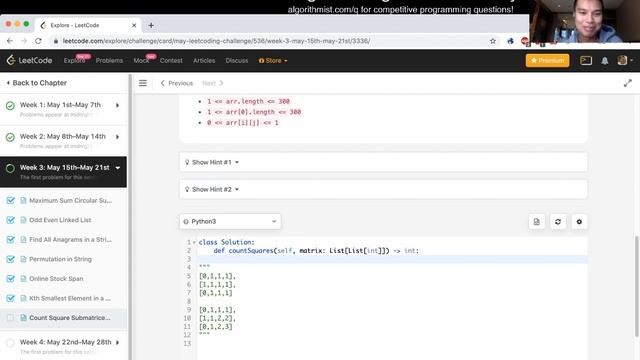Open the playground terminal icon
The width and height of the screenshot is (640, 360).
[586, 60]
